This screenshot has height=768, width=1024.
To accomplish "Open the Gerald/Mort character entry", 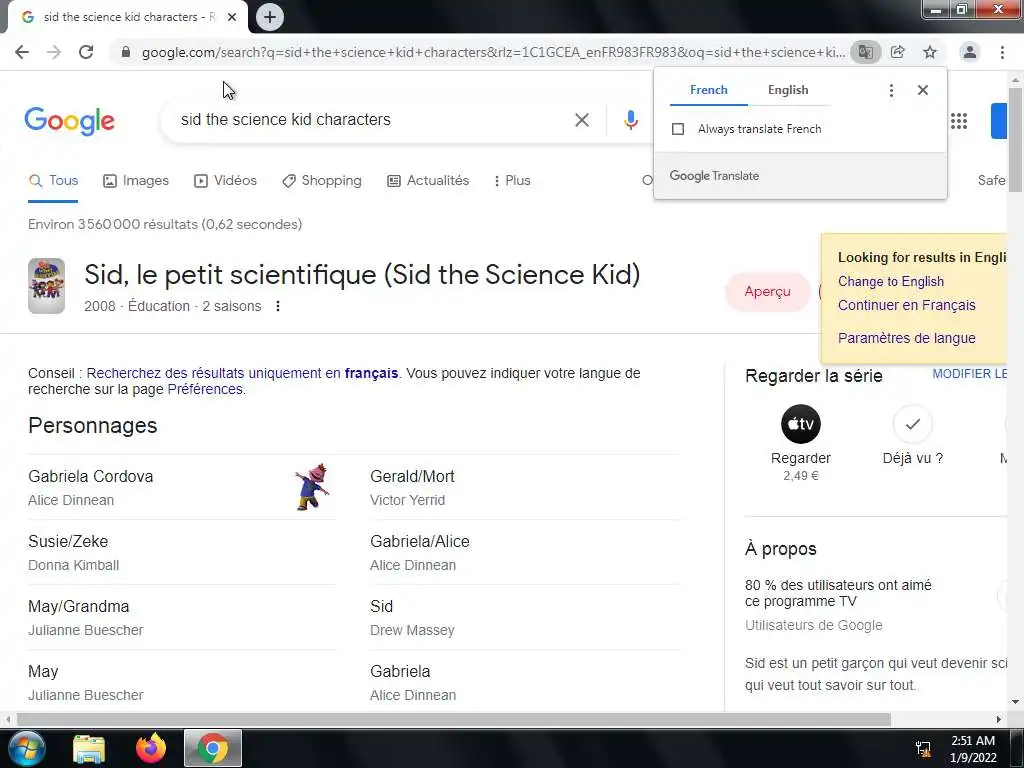I will (525, 488).
